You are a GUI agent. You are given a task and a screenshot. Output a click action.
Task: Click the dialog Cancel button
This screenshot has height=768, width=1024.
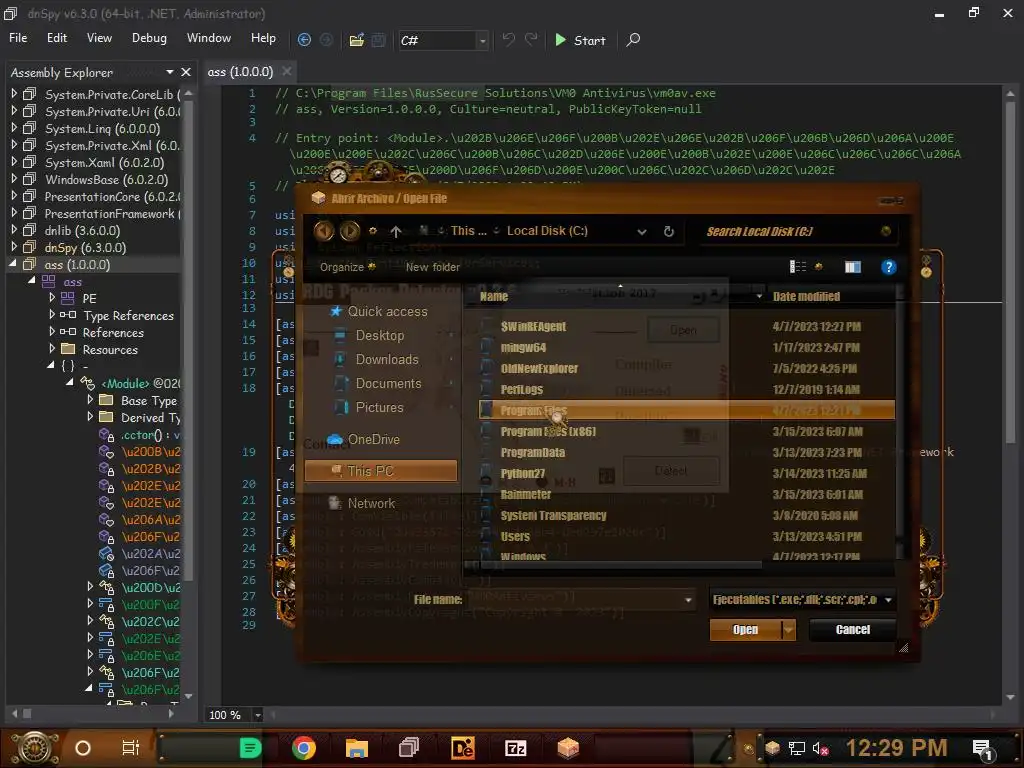pyautogui.click(x=852, y=630)
